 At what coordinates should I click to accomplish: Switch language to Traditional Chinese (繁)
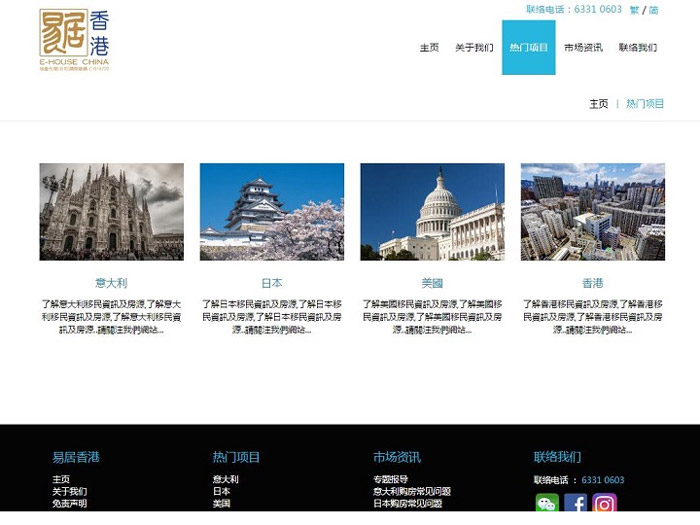click(x=634, y=10)
